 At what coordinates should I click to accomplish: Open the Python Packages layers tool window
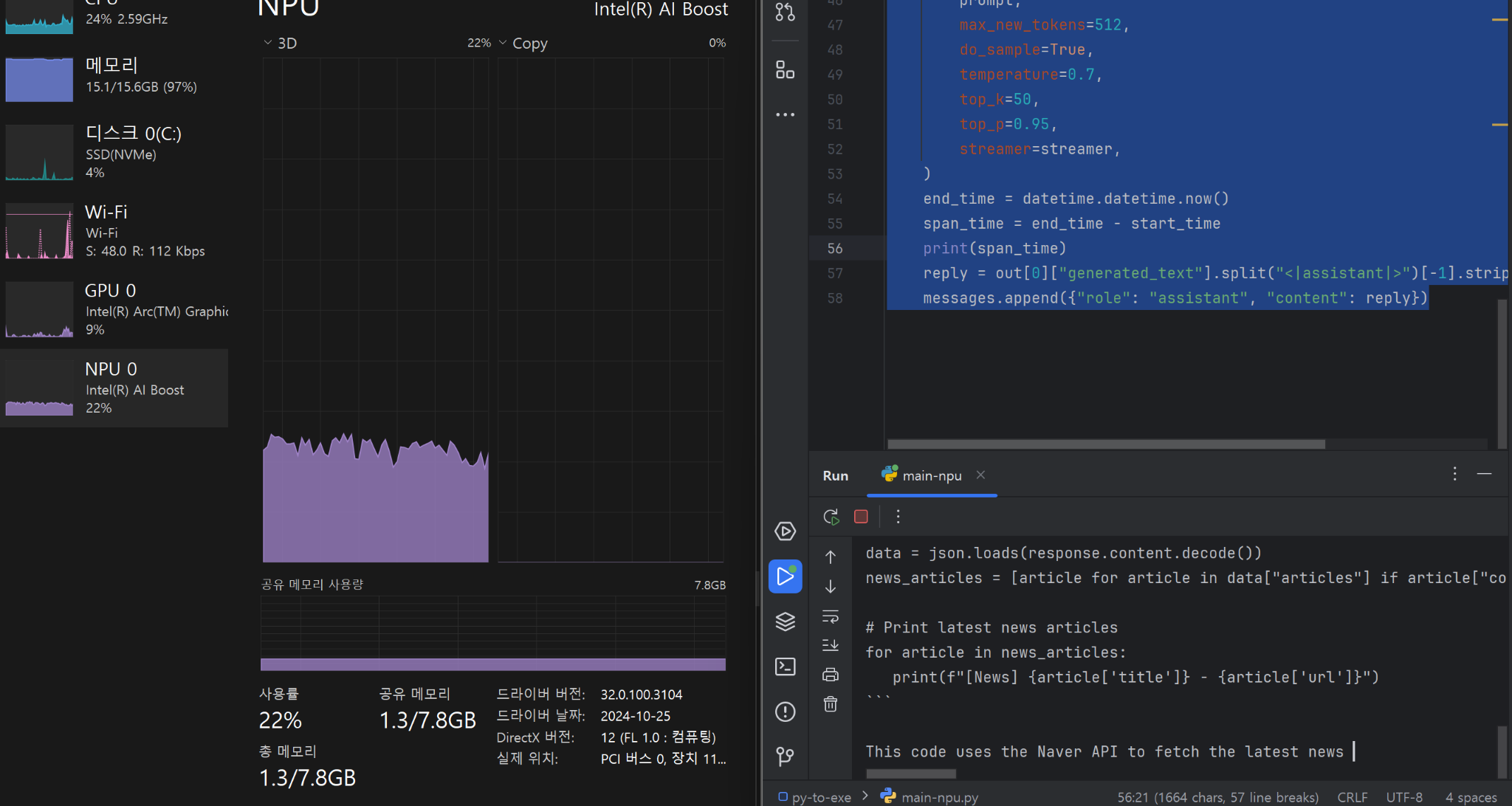pyautogui.click(x=786, y=621)
